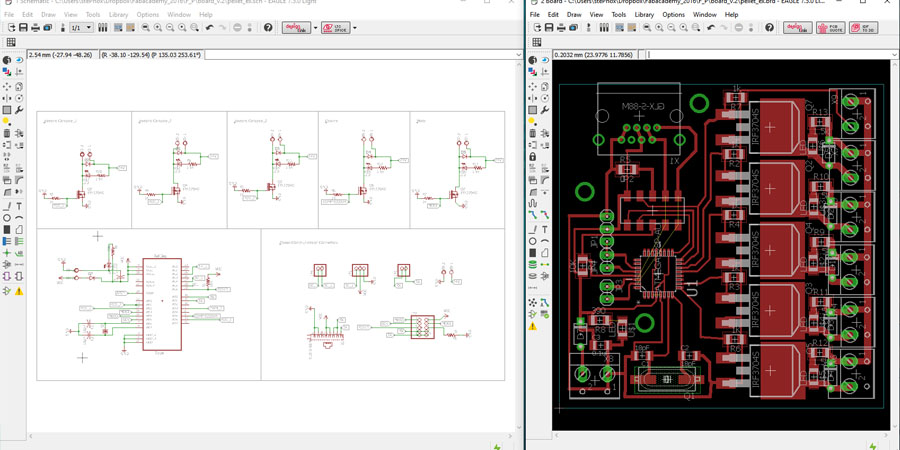This screenshot has height=450, width=900.
Task: Click Zoom out icon in Schematic toolbar
Action: pyautogui.click(x=170, y=28)
